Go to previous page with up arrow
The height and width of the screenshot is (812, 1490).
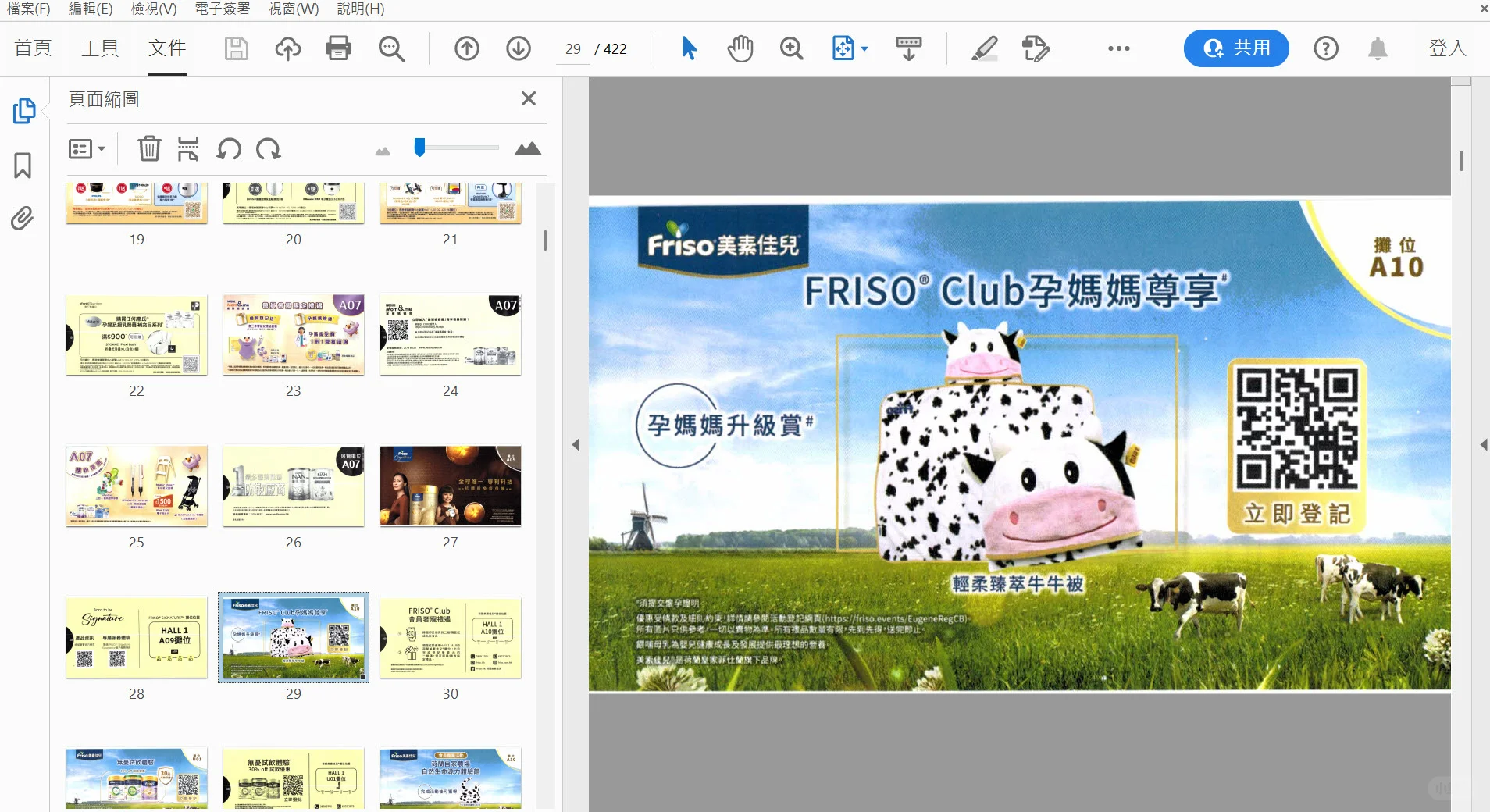pos(467,48)
